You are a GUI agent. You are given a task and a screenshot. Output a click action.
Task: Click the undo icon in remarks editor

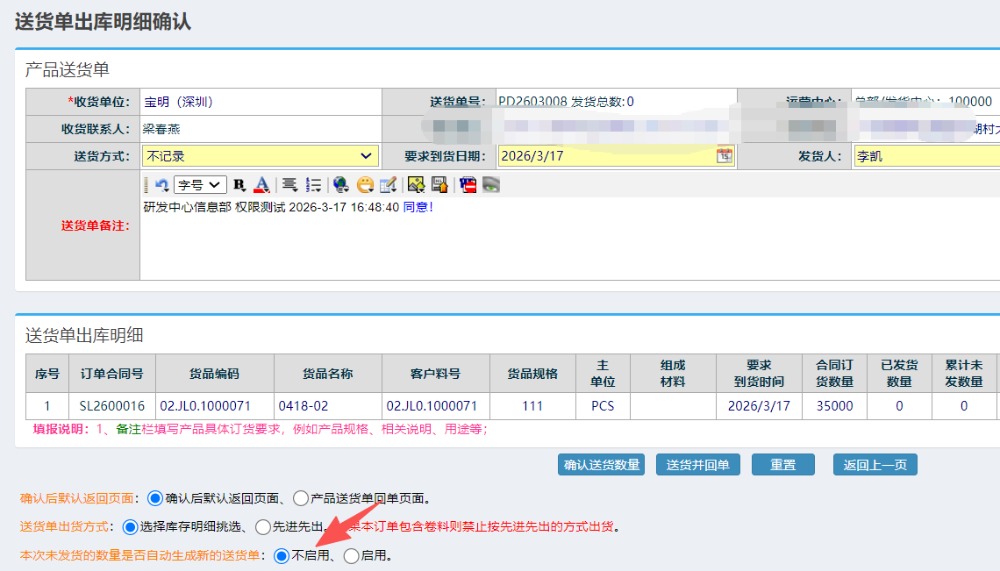coord(161,185)
